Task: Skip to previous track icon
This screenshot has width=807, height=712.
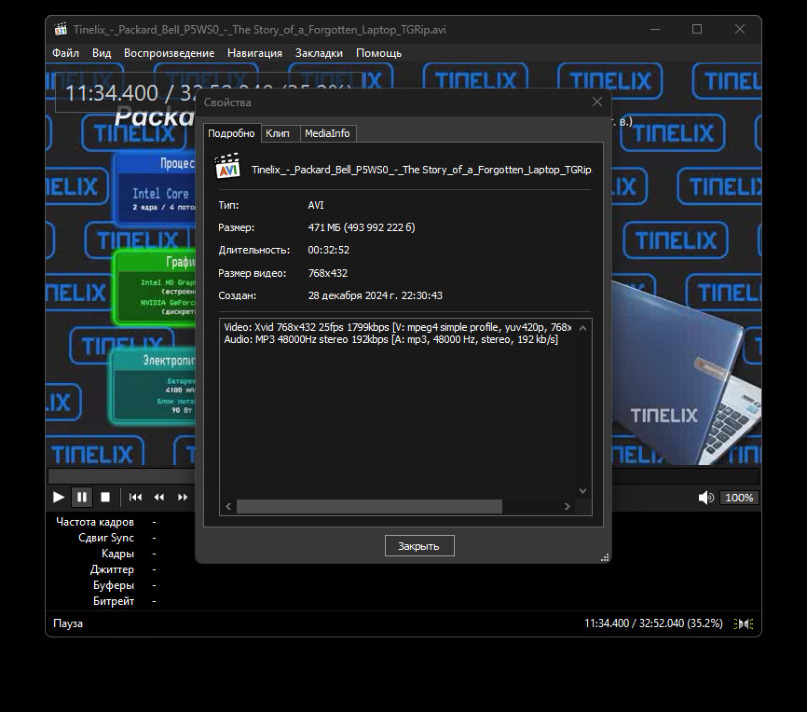Action: click(135, 497)
